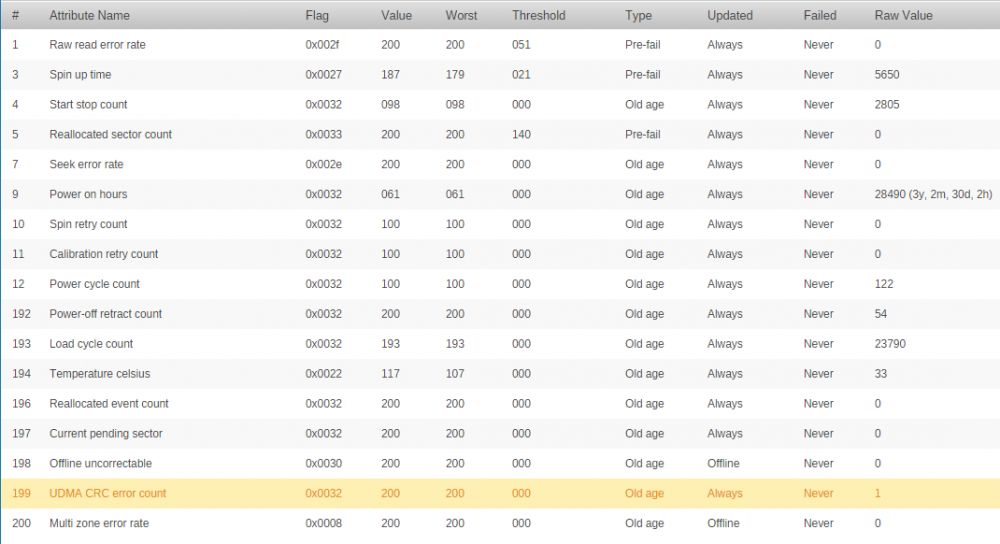Click the # column header
The width and height of the screenshot is (1000, 544).
pos(15,15)
